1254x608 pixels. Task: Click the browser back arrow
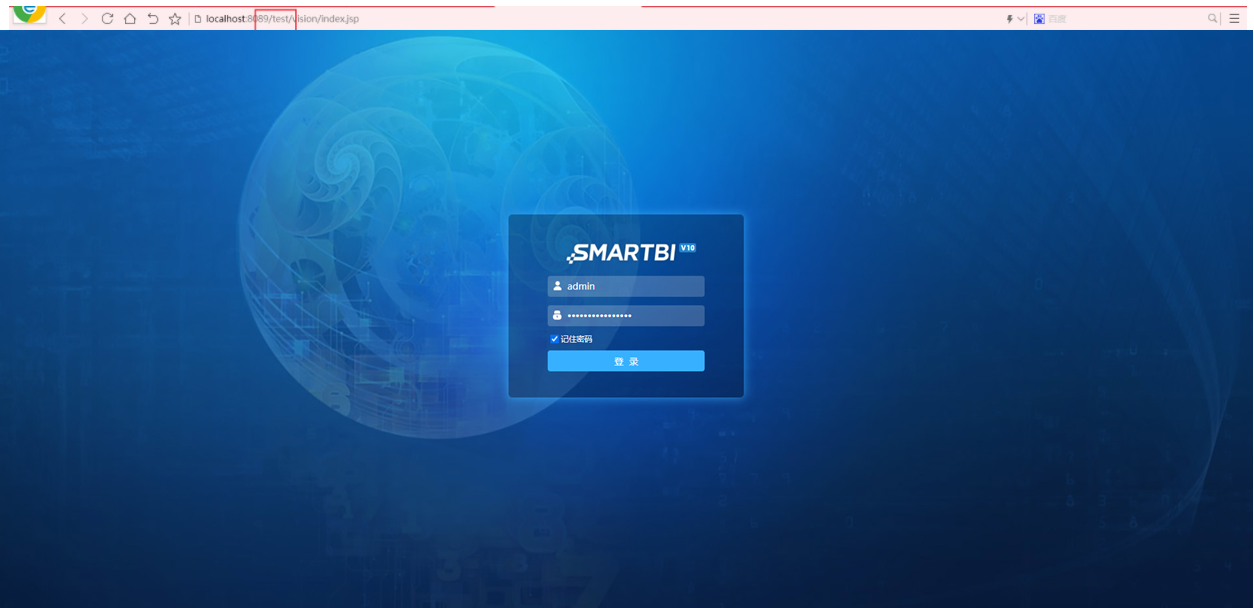point(62,19)
